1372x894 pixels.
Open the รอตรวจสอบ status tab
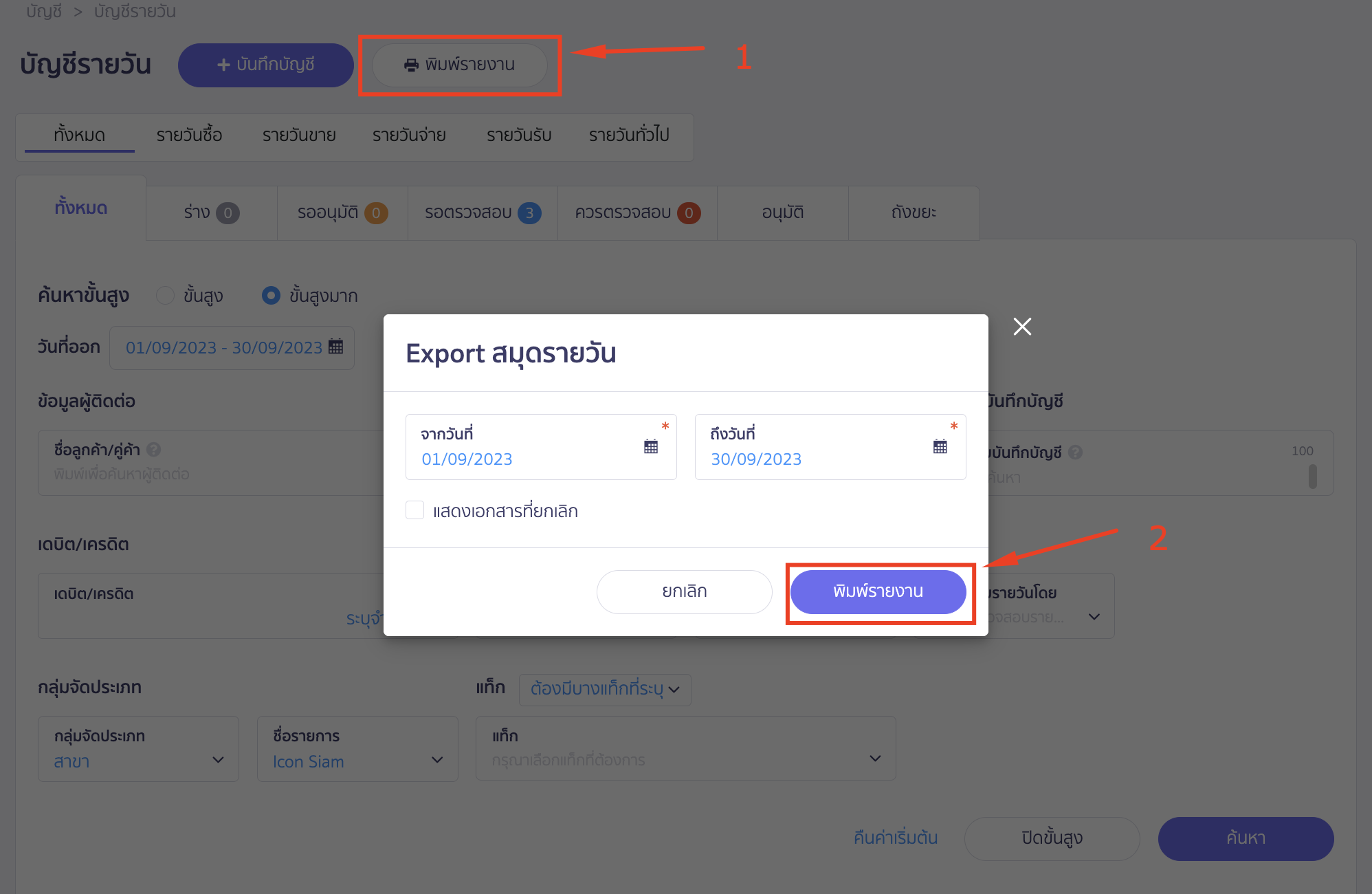point(483,212)
